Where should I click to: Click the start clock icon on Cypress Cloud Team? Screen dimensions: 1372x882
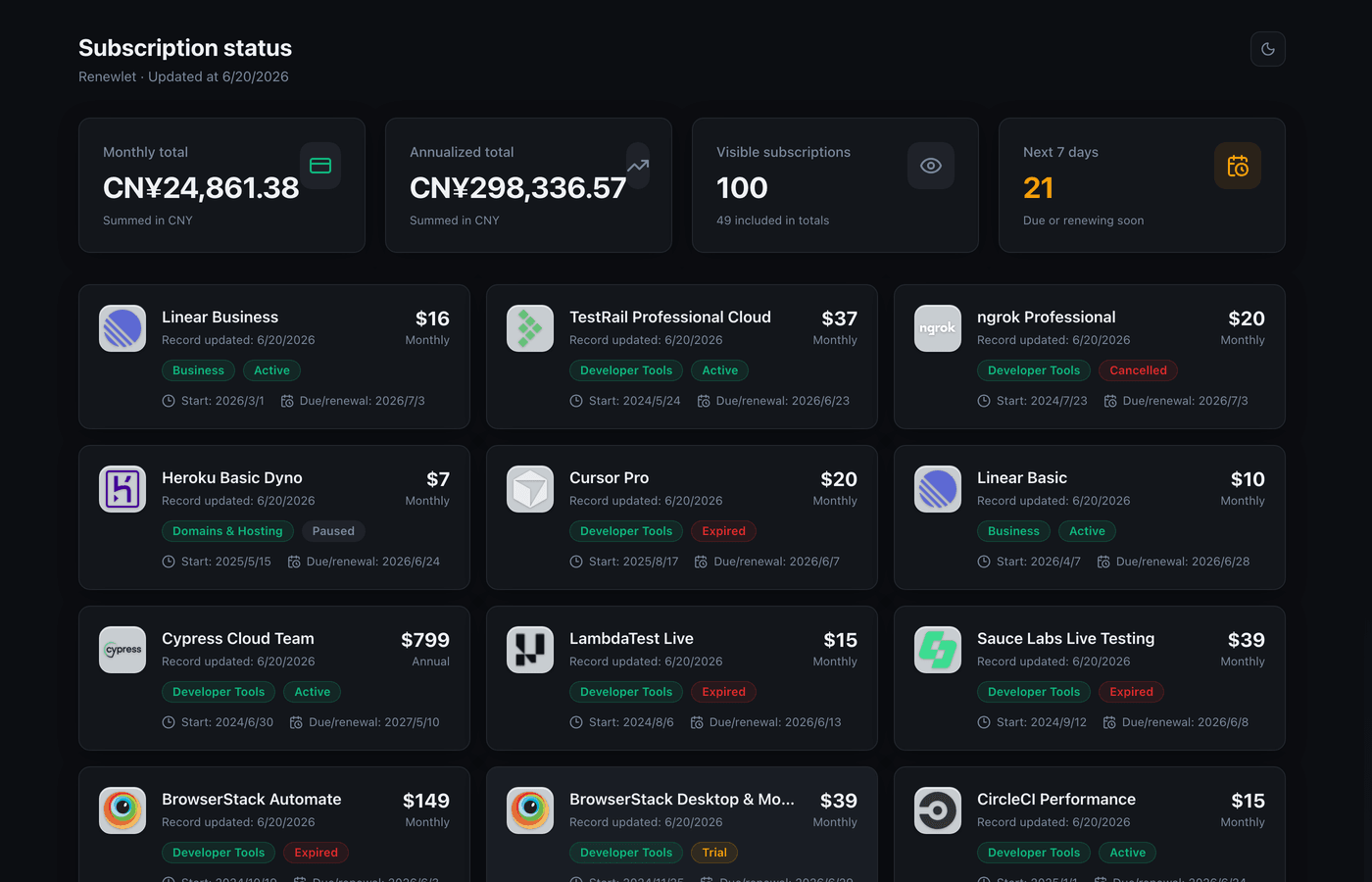pyautogui.click(x=169, y=722)
